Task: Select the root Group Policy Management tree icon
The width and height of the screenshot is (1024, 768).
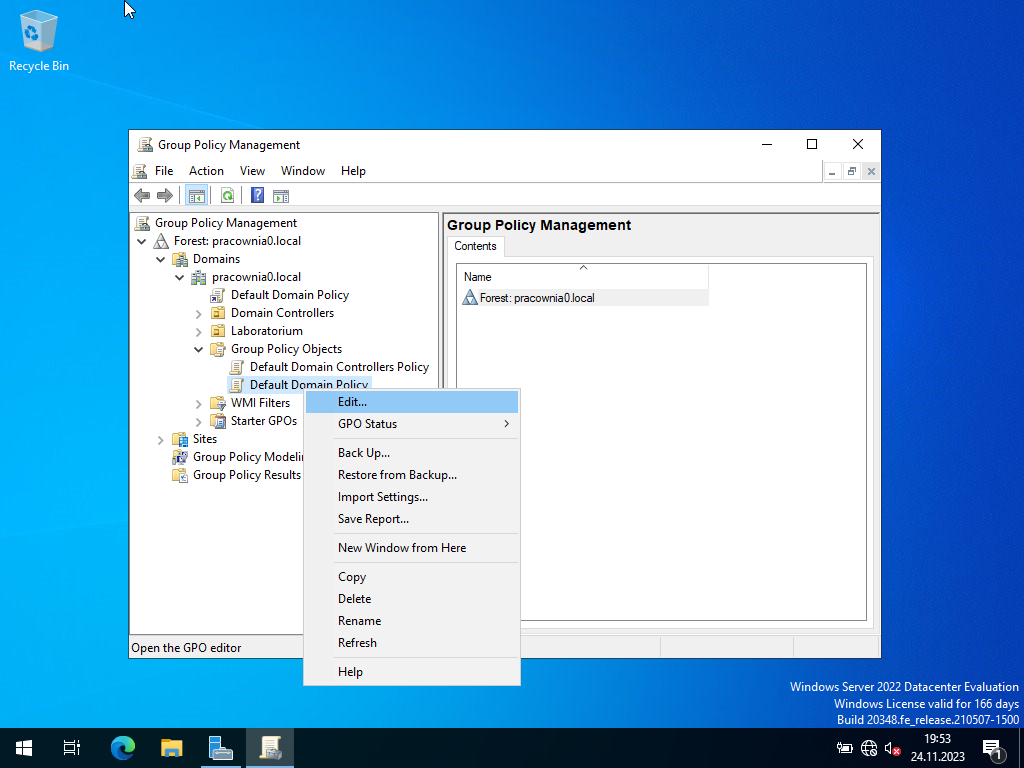Action: (x=142, y=223)
